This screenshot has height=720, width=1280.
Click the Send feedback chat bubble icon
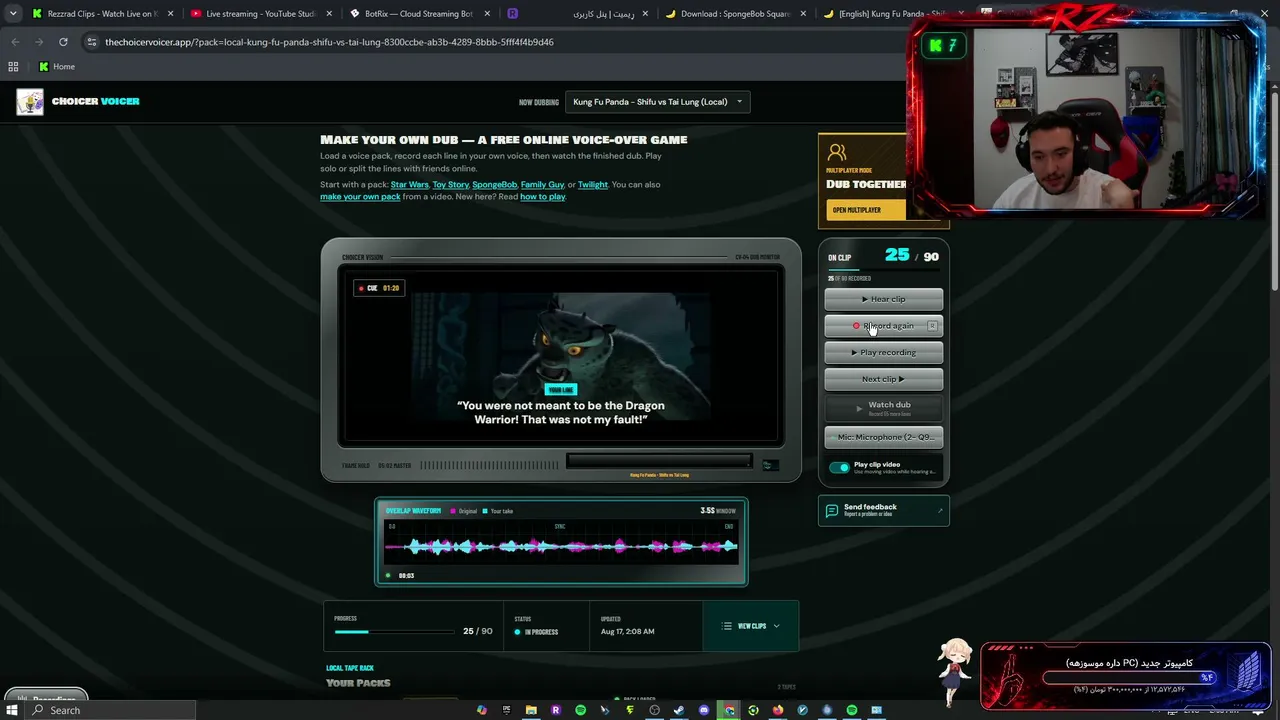click(x=831, y=511)
